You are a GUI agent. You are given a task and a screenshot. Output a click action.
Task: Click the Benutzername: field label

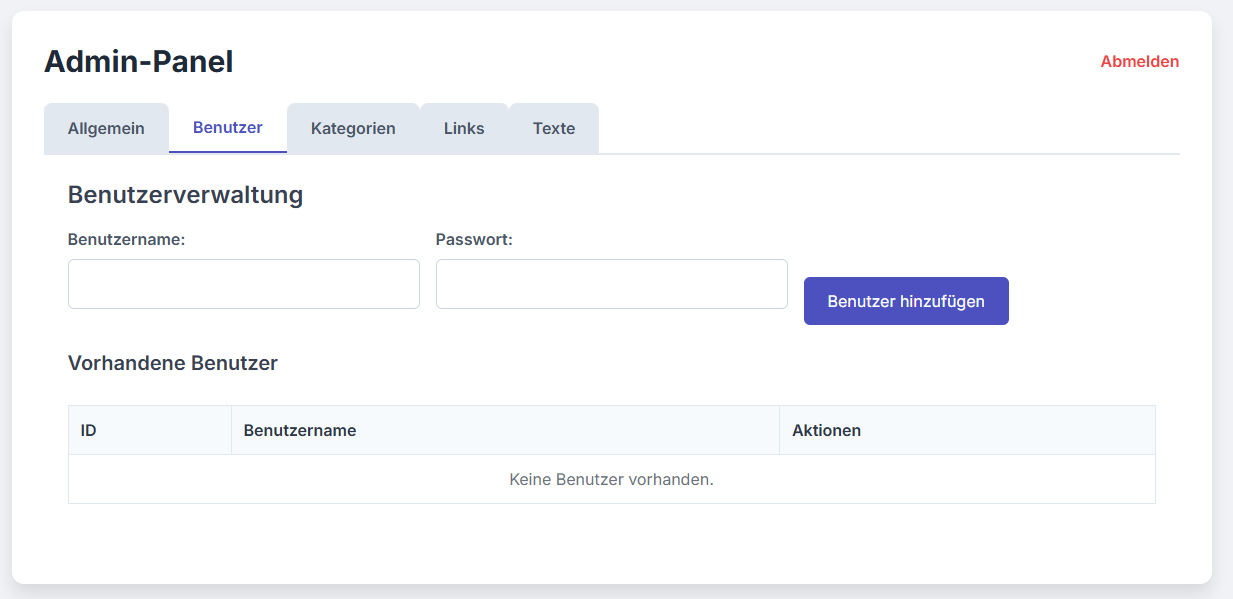[x=126, y=239]
